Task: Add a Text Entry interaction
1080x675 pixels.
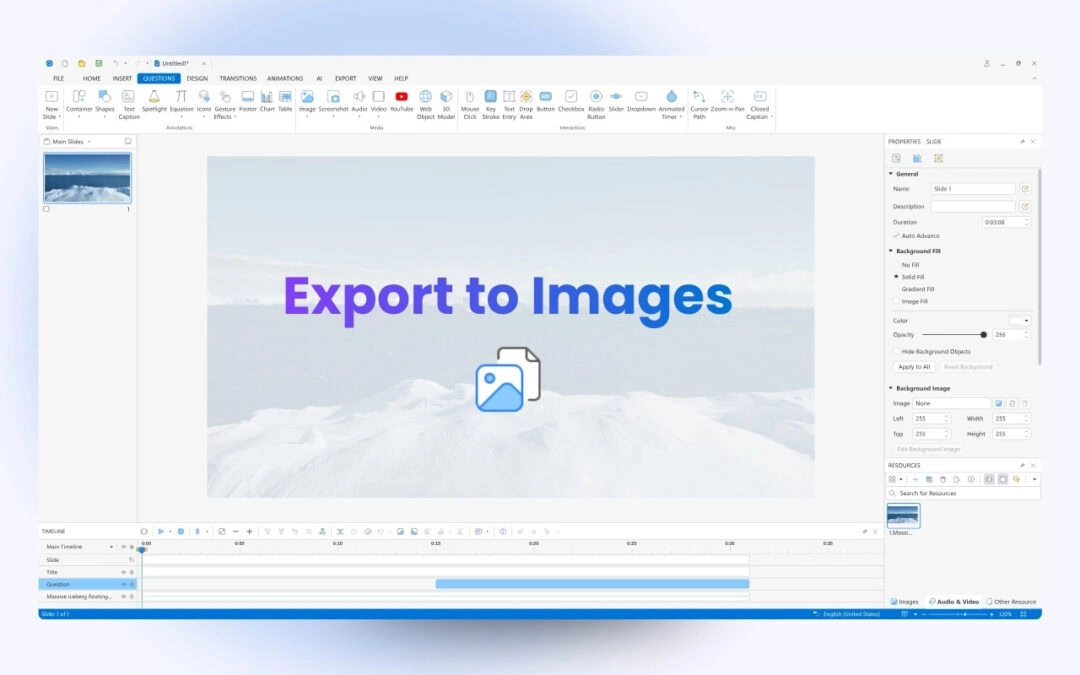Action: point(509,105)
